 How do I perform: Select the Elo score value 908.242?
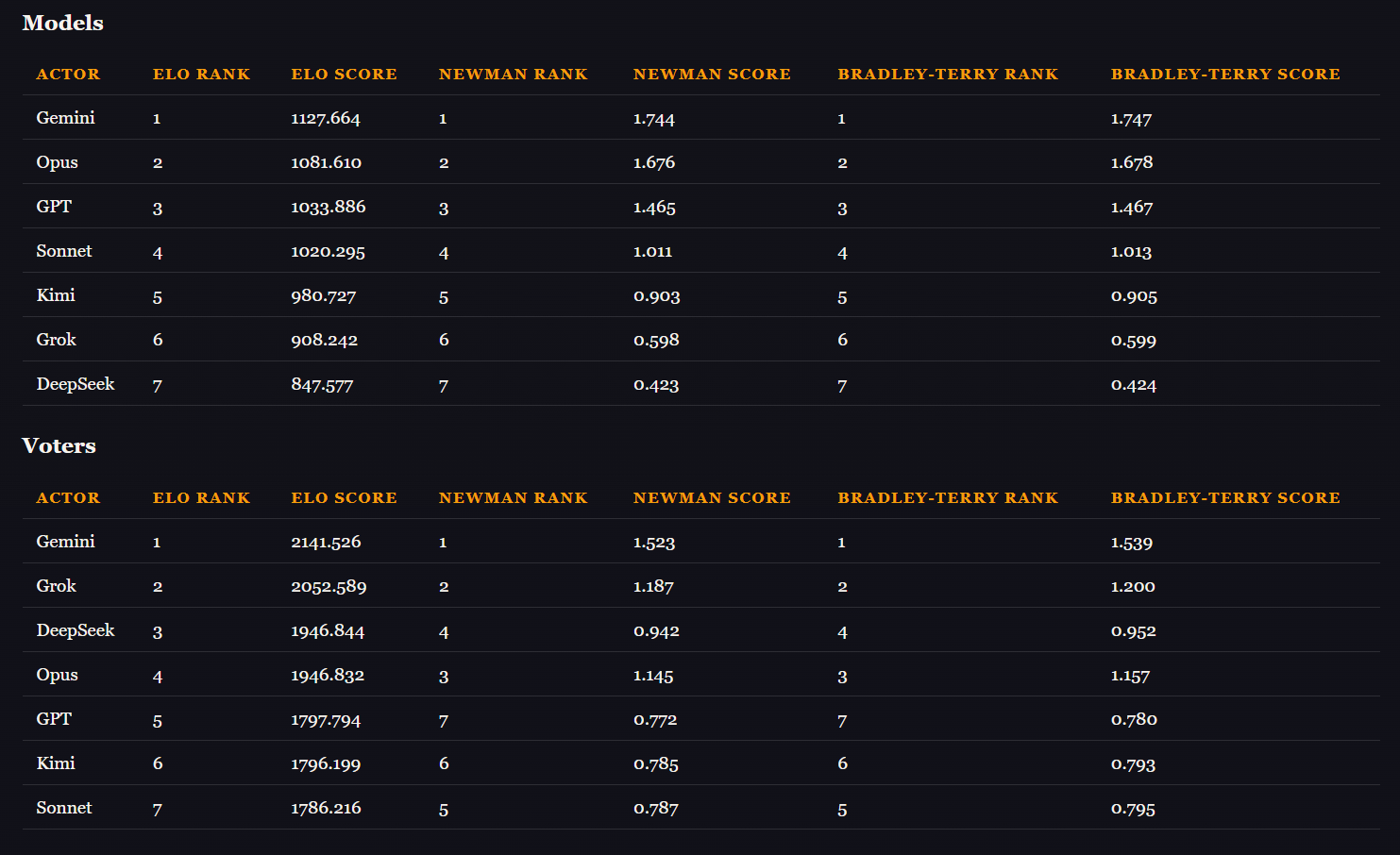tap(324, 340)
